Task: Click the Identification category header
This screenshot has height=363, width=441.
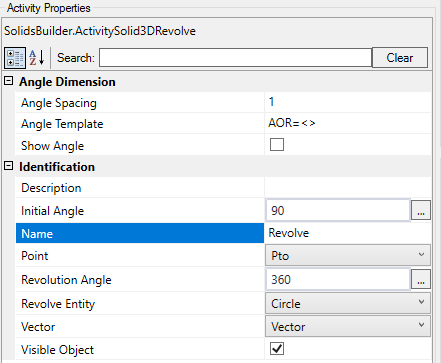Action: (57, 167)
